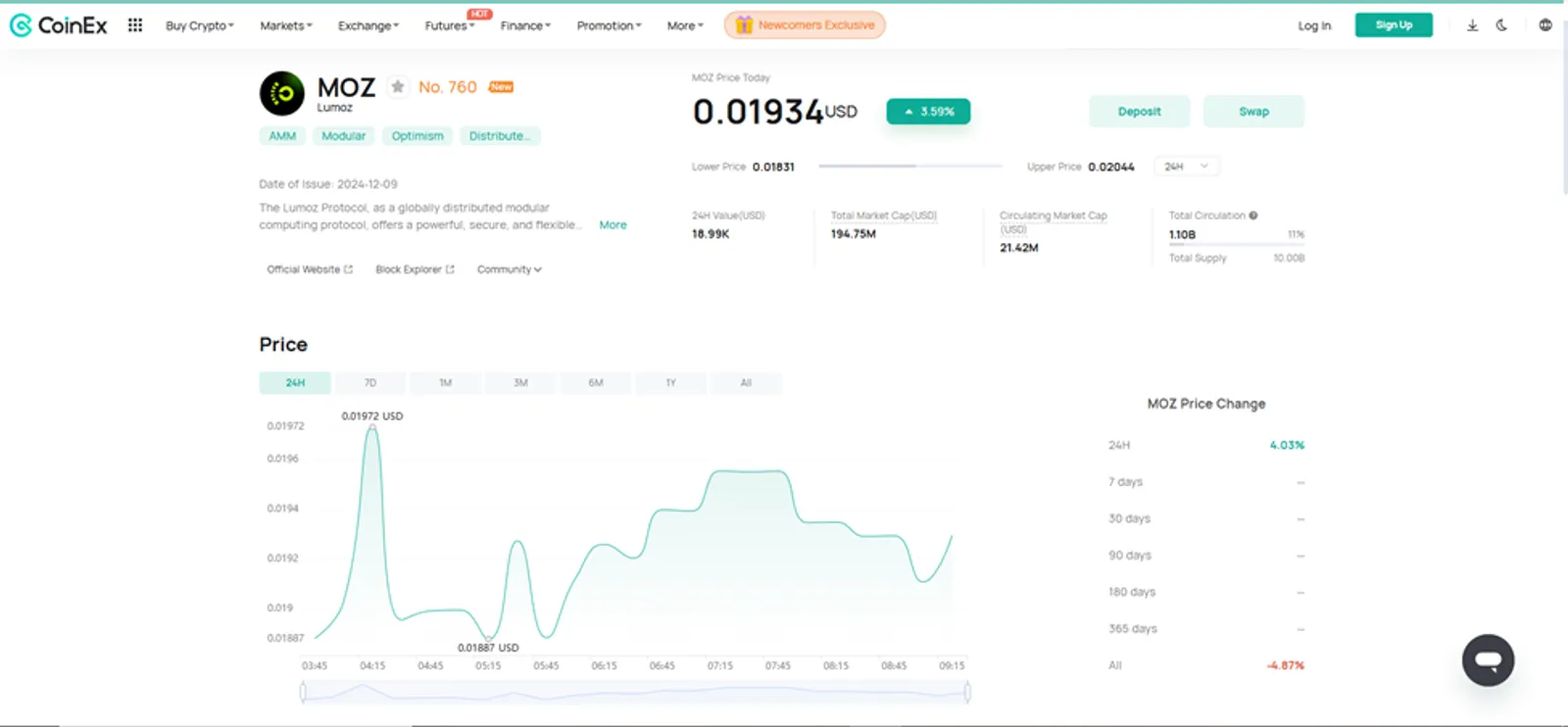Screen dimensions: 1568x727
Task: Click the Sign Up button
Action: pyautogui.click(x=1394, y=25)
